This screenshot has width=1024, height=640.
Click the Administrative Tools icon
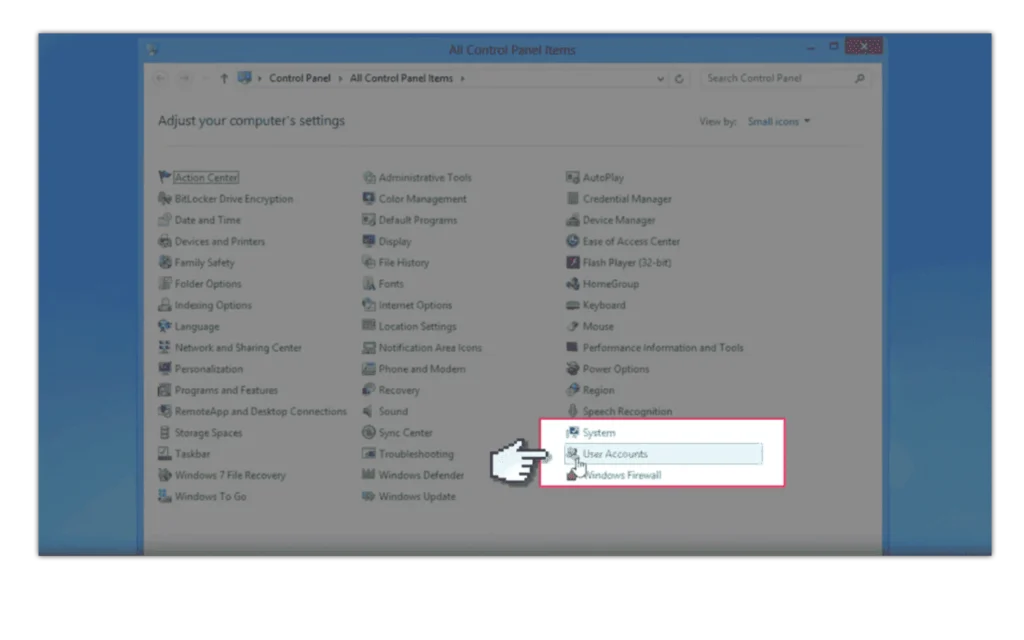coord(369,177)
